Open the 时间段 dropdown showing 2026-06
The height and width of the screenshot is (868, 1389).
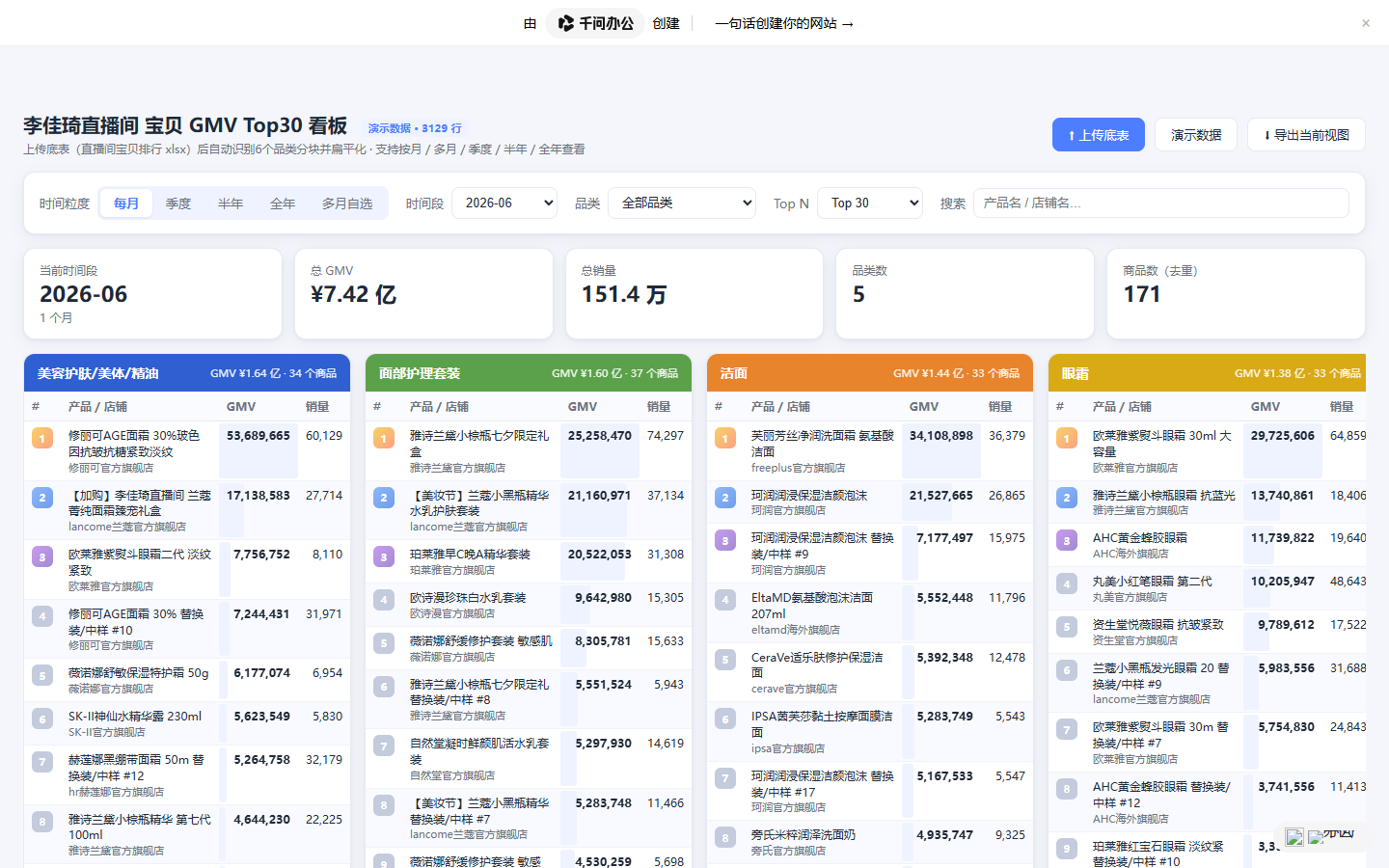(504, 203)
